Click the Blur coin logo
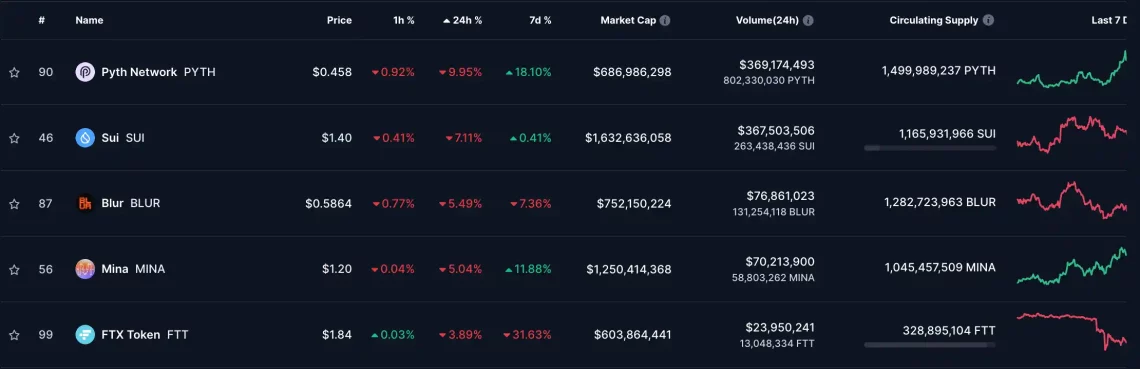This screenshot has width=1140, height=369. pos(85,203)
